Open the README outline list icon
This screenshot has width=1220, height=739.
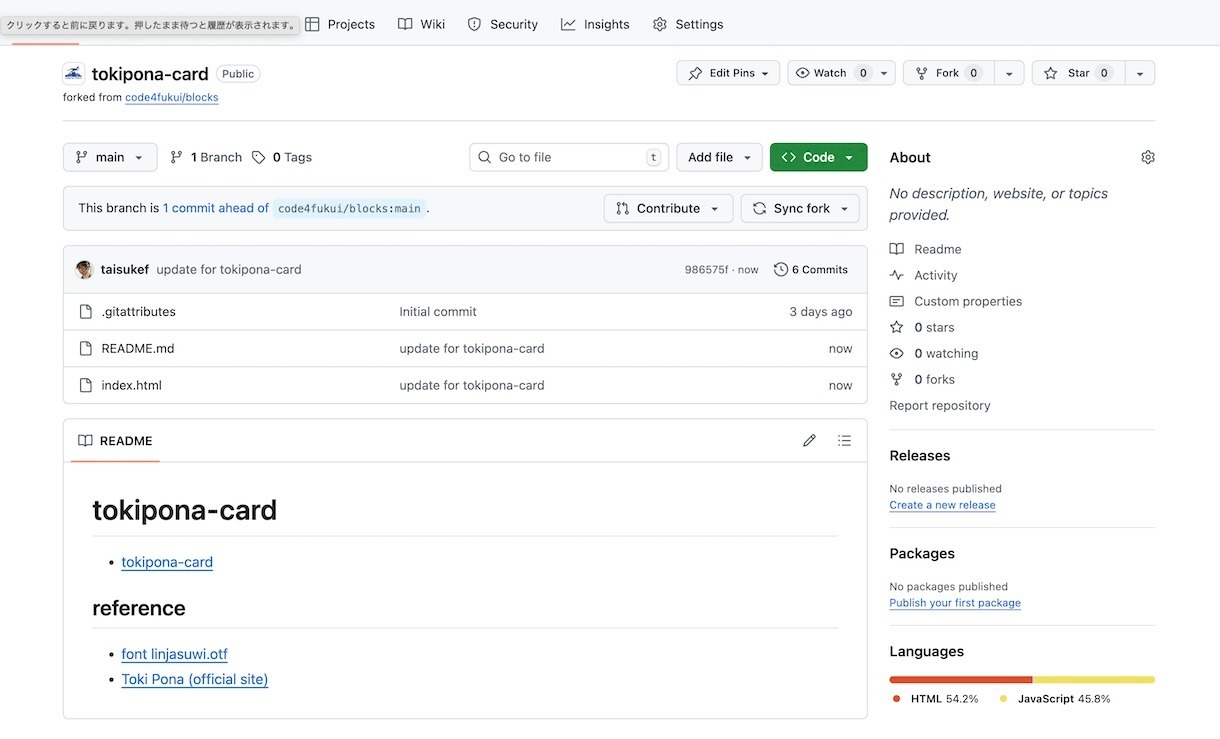[x=844, y=440]
